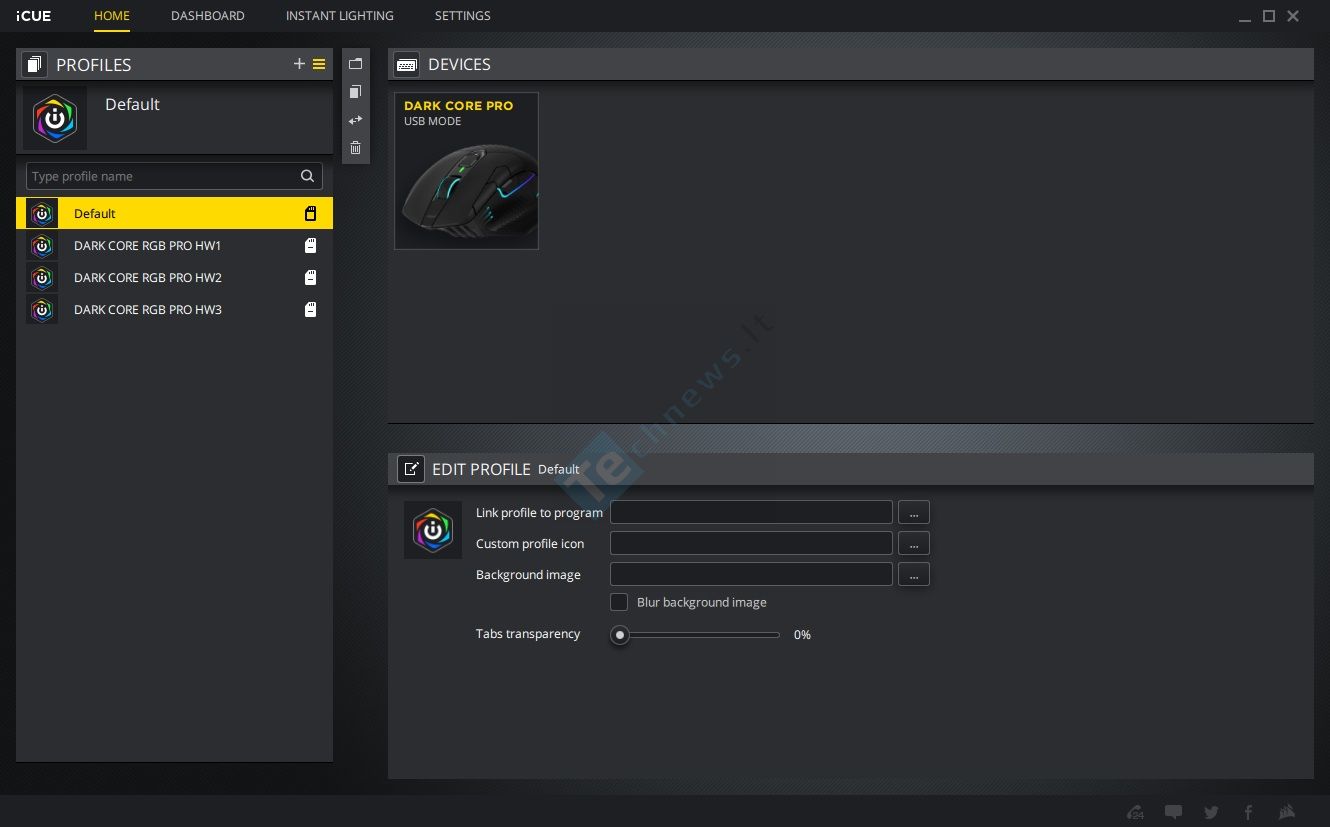Click the Type profile name search field
Screen dimensions: 1330x827
[x=174, y=176]
